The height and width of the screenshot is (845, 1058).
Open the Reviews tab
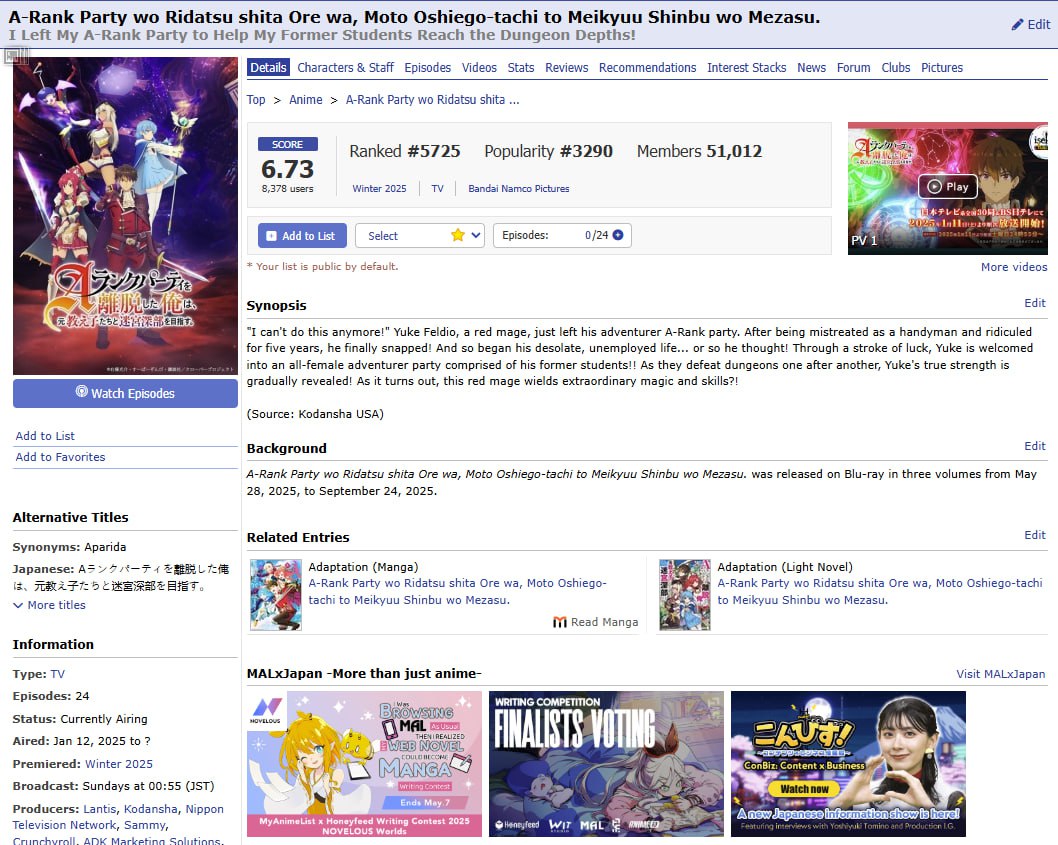point(567,67)
